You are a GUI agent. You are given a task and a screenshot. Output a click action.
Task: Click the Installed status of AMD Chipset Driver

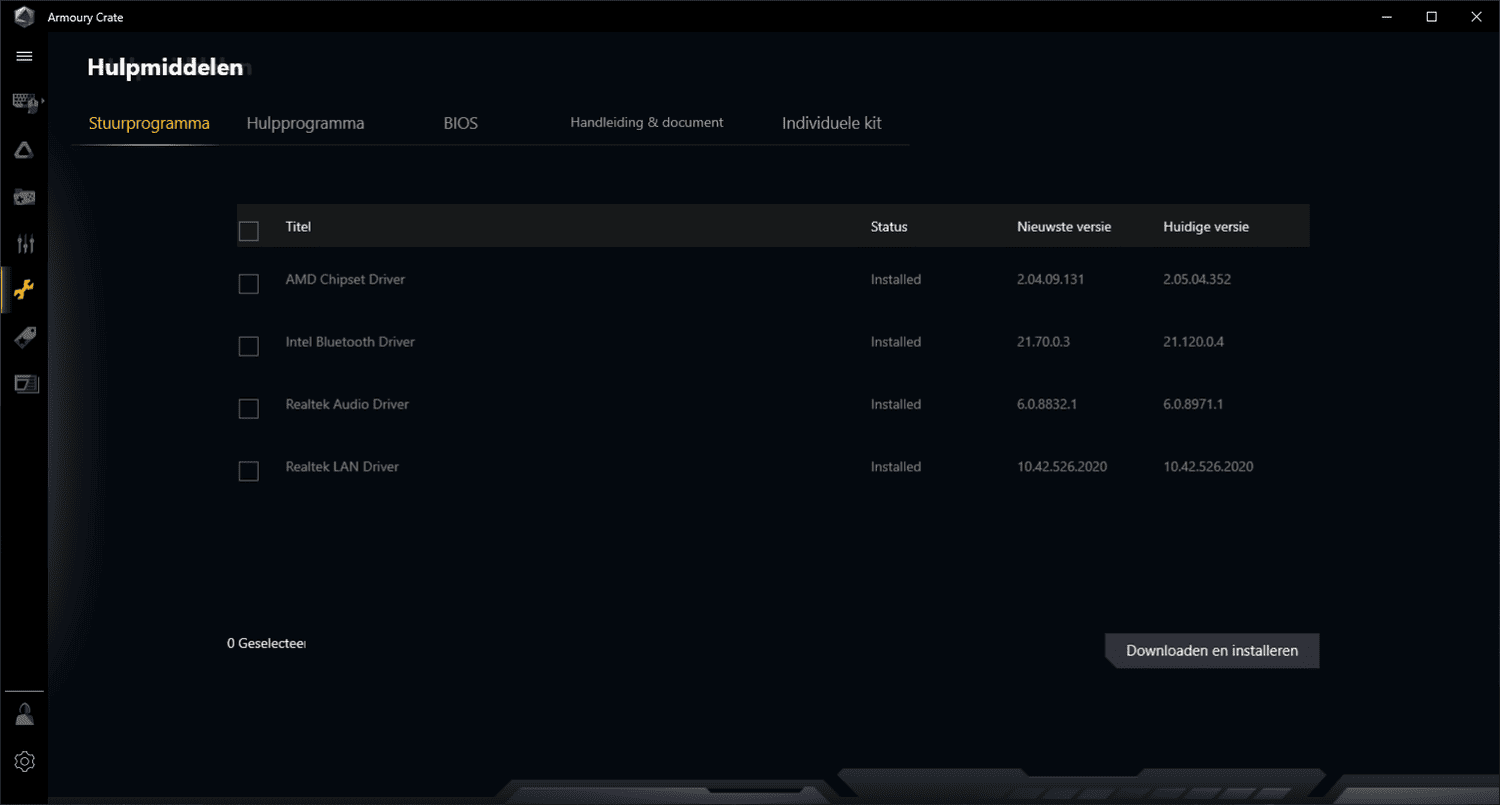[895, 280]
